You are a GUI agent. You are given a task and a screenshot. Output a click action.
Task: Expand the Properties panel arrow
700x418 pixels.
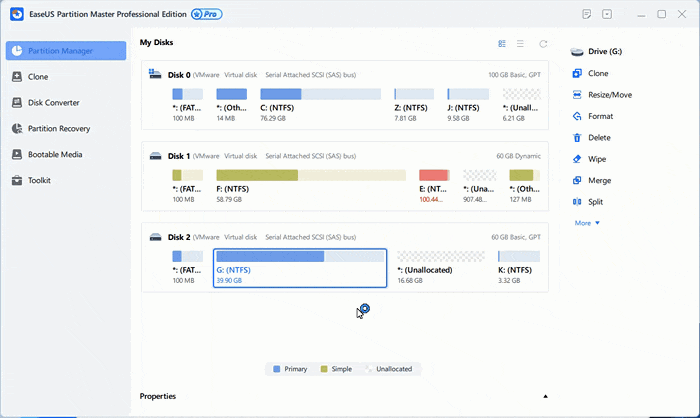(x=545, y=397)
